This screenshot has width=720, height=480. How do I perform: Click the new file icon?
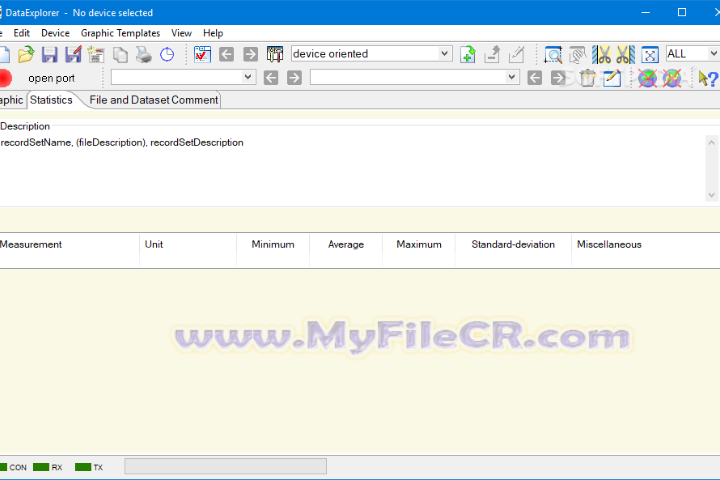click(x=4, y=54)
